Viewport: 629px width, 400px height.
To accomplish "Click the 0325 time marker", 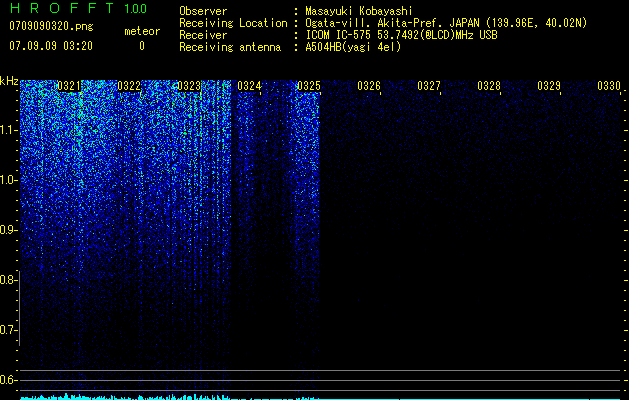I will click(x=309, y=86).
